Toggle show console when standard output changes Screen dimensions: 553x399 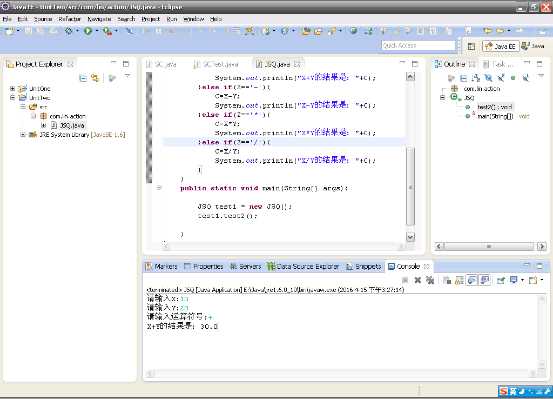[472, 280]
